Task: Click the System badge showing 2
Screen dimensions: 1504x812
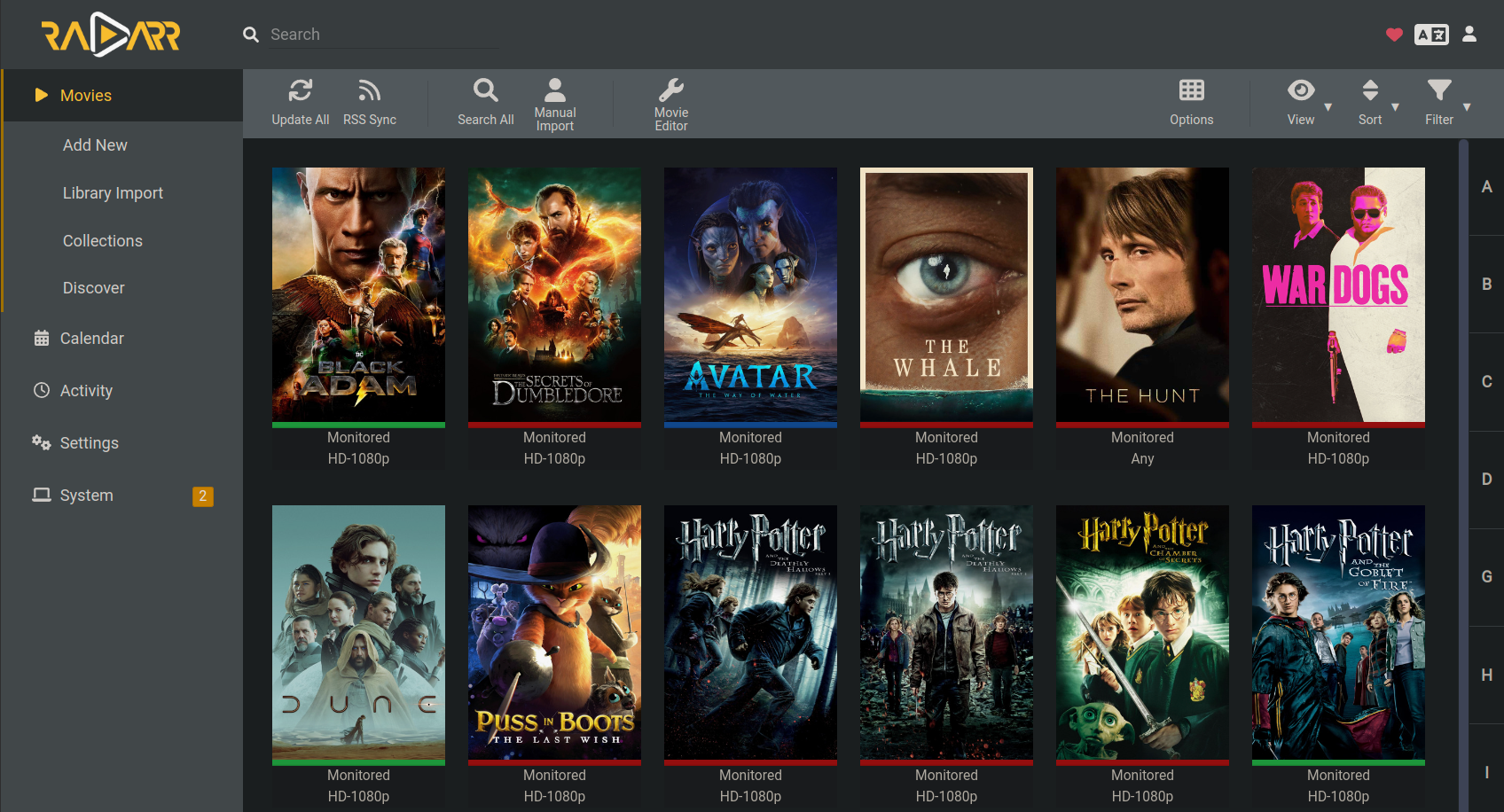Action: coord(203,496)
